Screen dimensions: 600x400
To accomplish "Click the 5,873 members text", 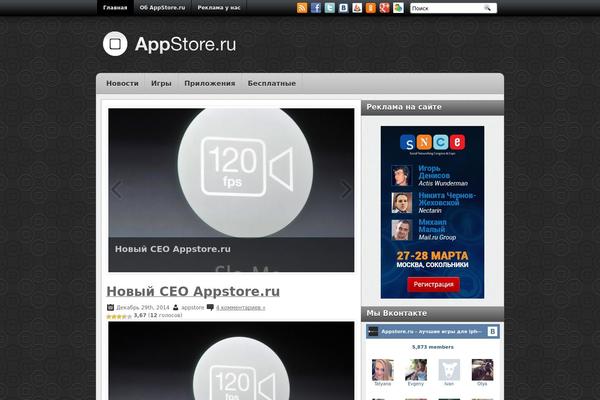I will tap(433, 347).
